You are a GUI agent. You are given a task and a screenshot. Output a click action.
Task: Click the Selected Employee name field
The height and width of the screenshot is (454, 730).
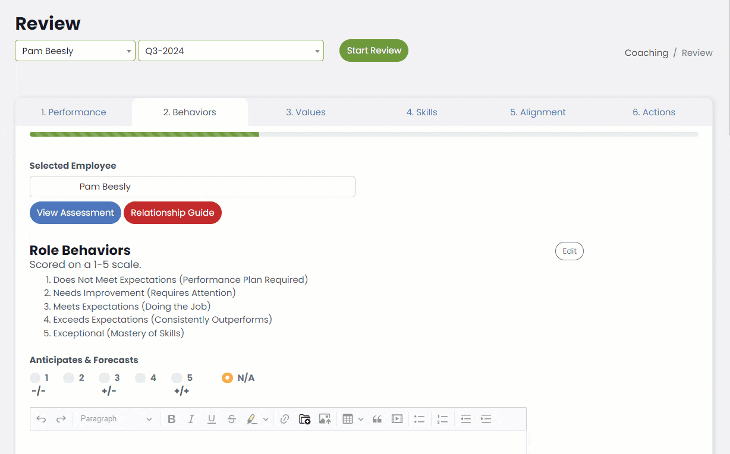[x=192, y=187]
